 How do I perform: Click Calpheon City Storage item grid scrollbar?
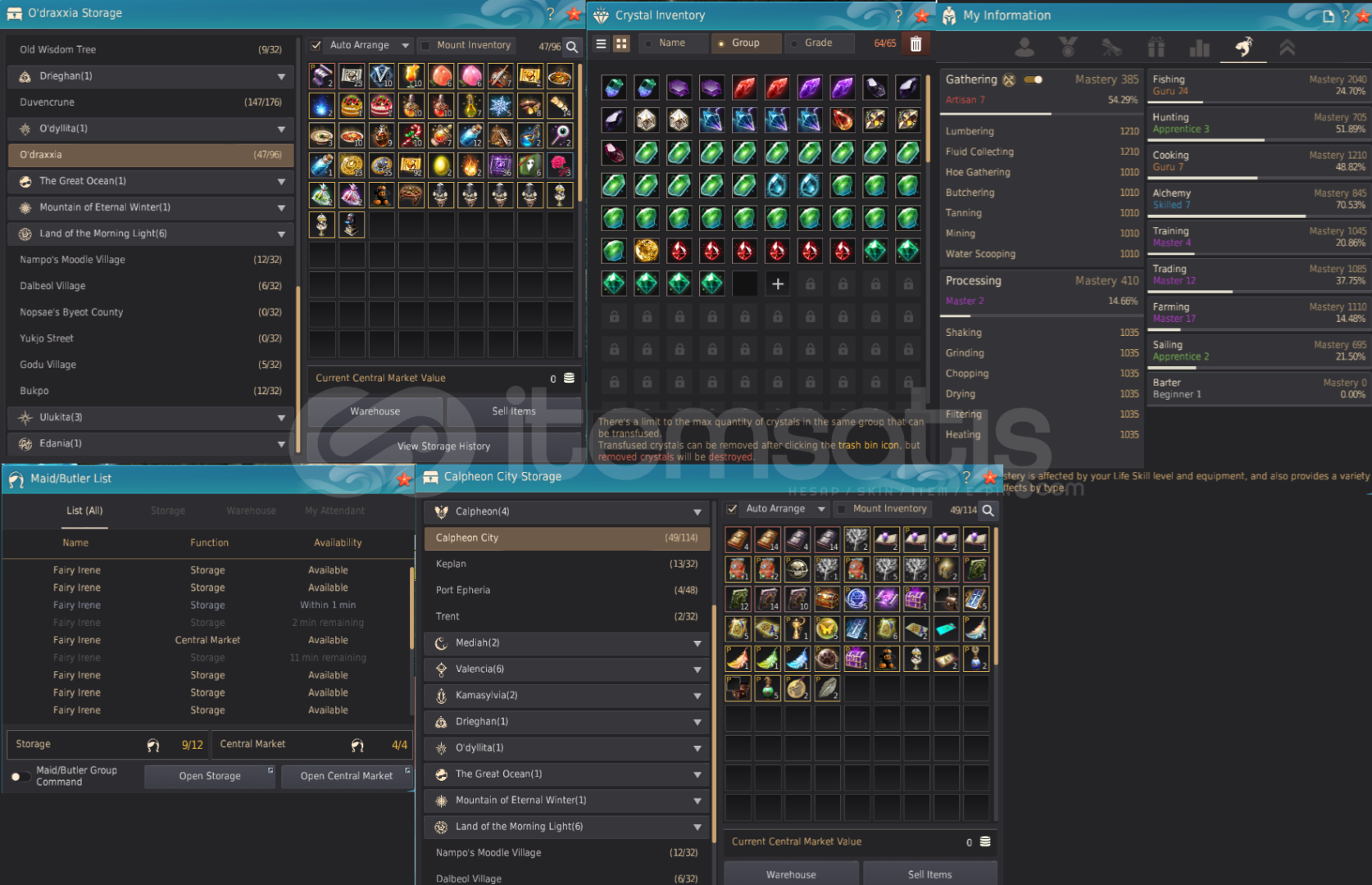(x=996, y=596)
